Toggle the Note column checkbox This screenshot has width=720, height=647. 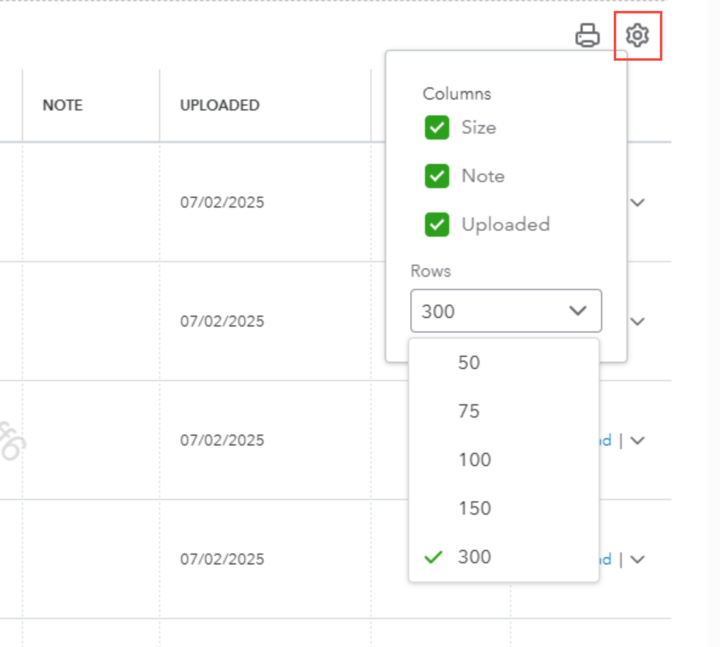click(437, 176)
